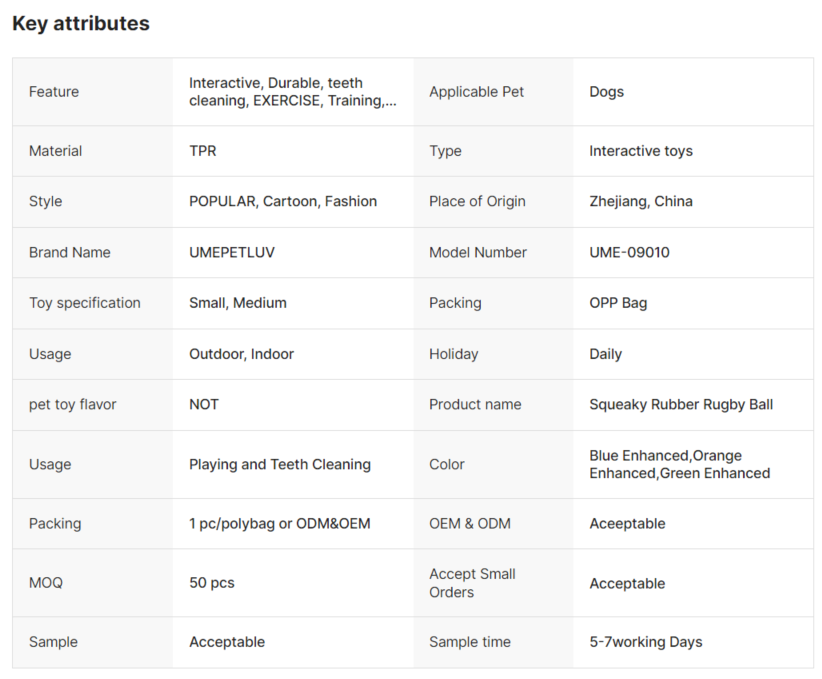
Task: Click the Interactive toys type value
Action: coord(641,151)
